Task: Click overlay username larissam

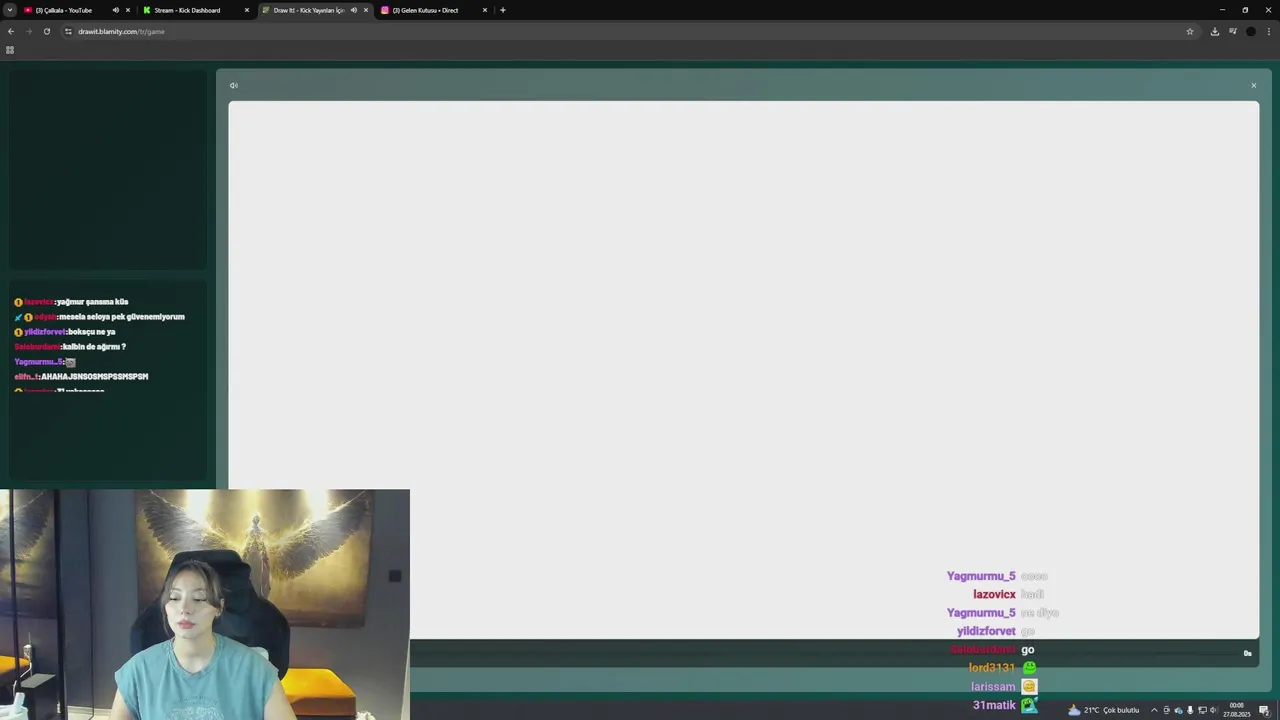Action: click(x=993, y=687)
